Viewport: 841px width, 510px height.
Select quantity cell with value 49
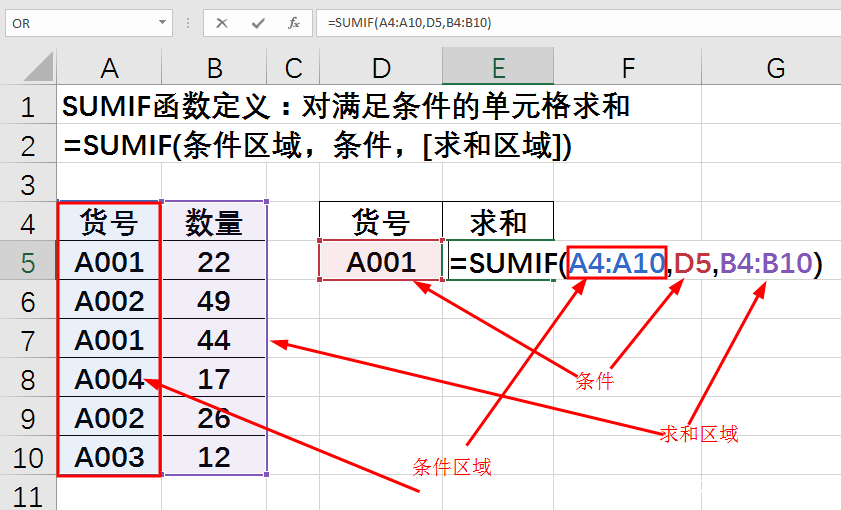point(214,301)
